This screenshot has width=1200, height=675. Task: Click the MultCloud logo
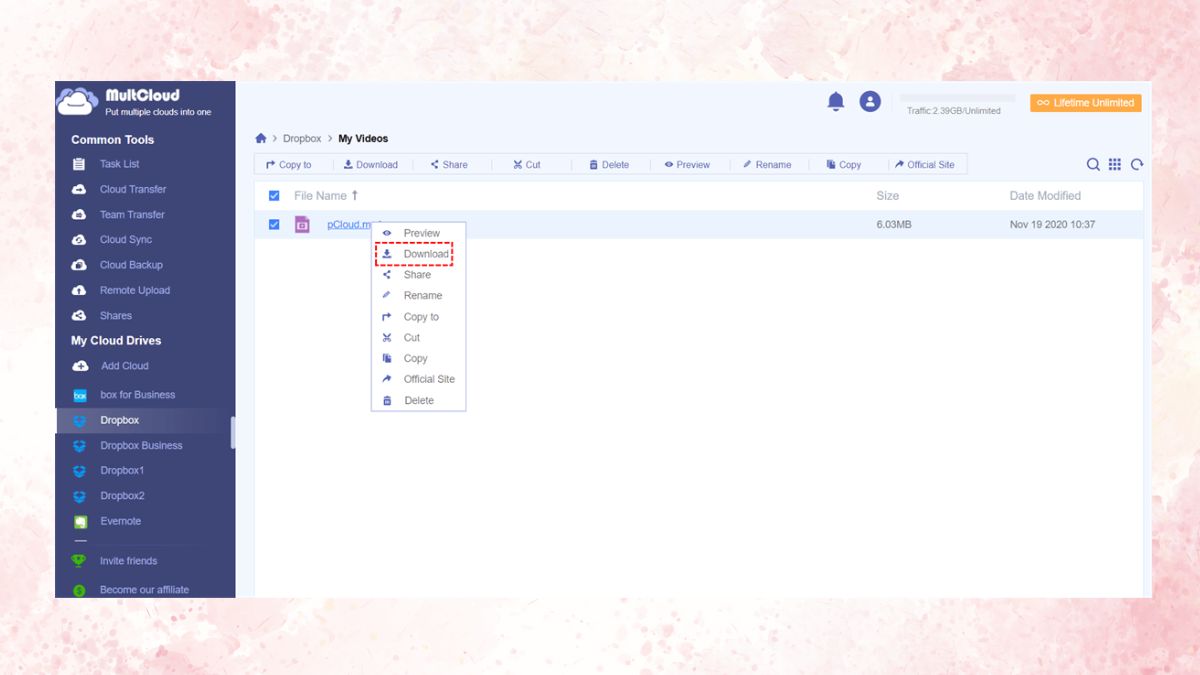[x=135, y=102]
